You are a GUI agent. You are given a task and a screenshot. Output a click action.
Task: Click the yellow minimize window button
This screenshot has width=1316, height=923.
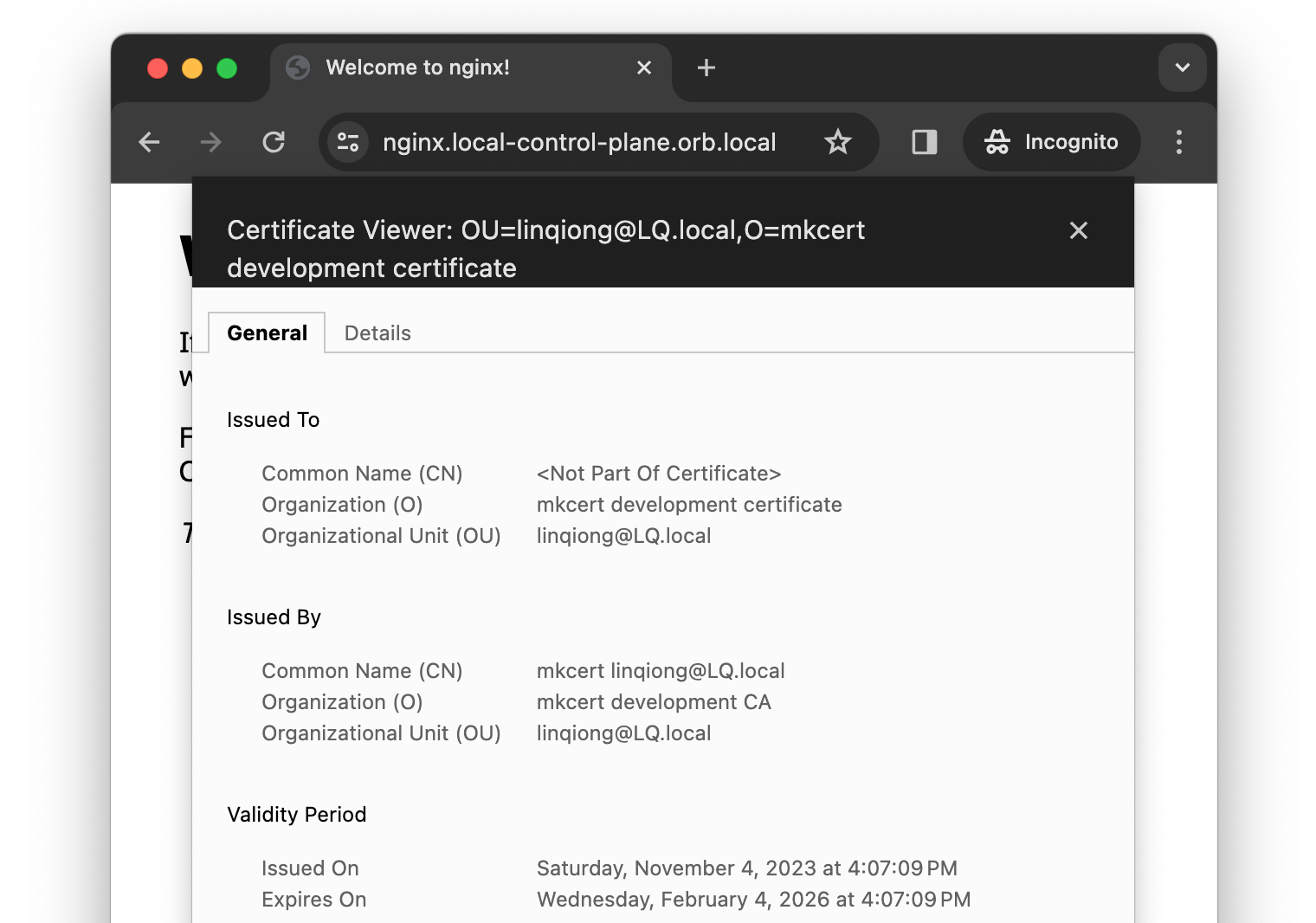click(x=192, y=68)
